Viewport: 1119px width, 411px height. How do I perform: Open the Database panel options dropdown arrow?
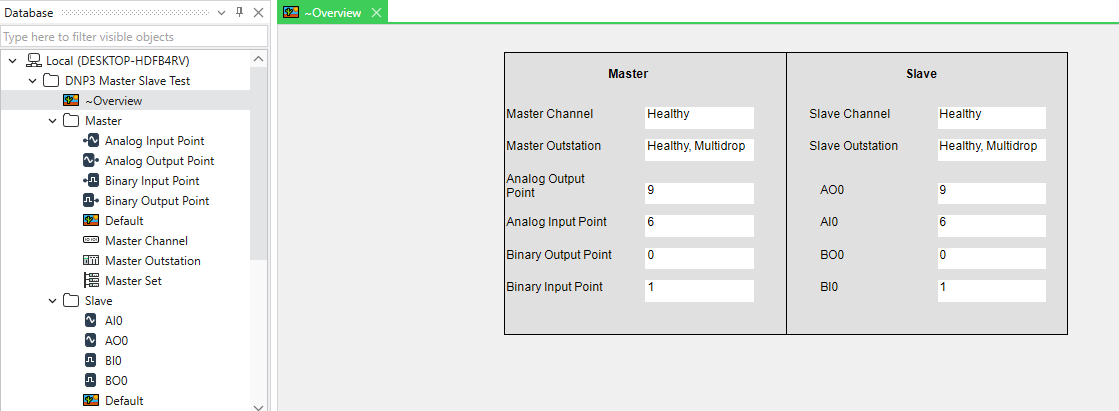coord(222,13)
